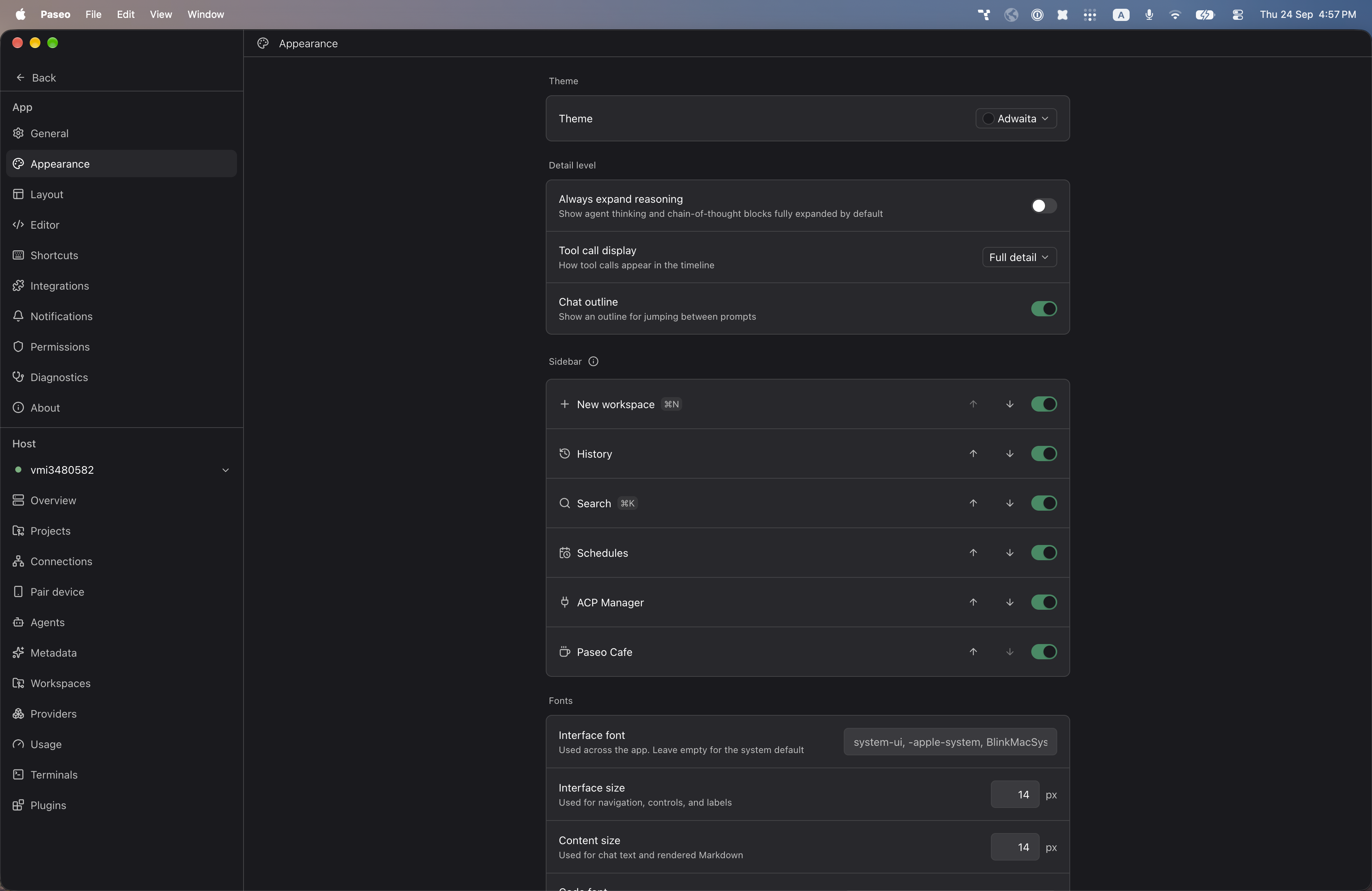Screen dimensions: 1372x891
Task: Enable Always expand reasoning toggle
Action: tap(1043, 206)
